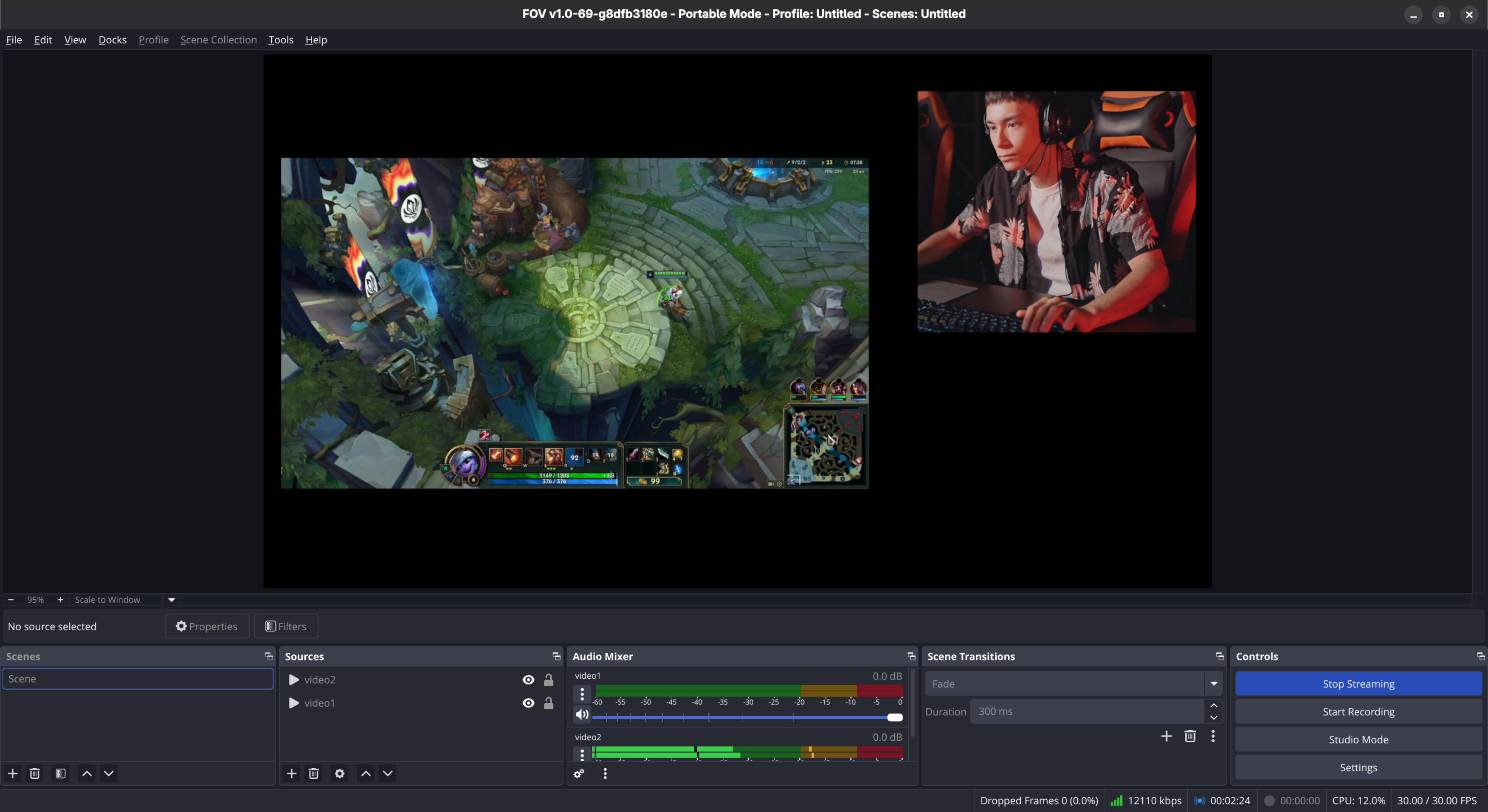The width and height of the screenshot is (1488, 812).
Task: Open advanced audio properties gears icon
Action: 579,773
